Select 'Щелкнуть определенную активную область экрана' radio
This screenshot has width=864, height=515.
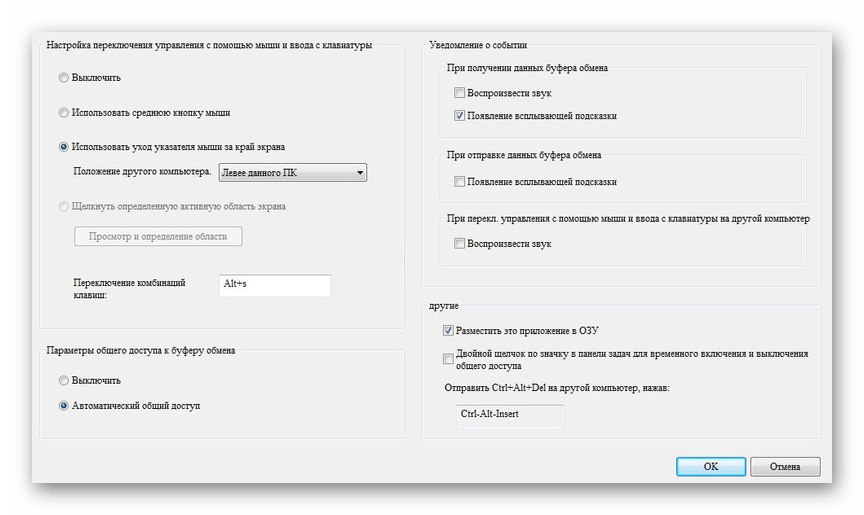[x=65, y=207]
